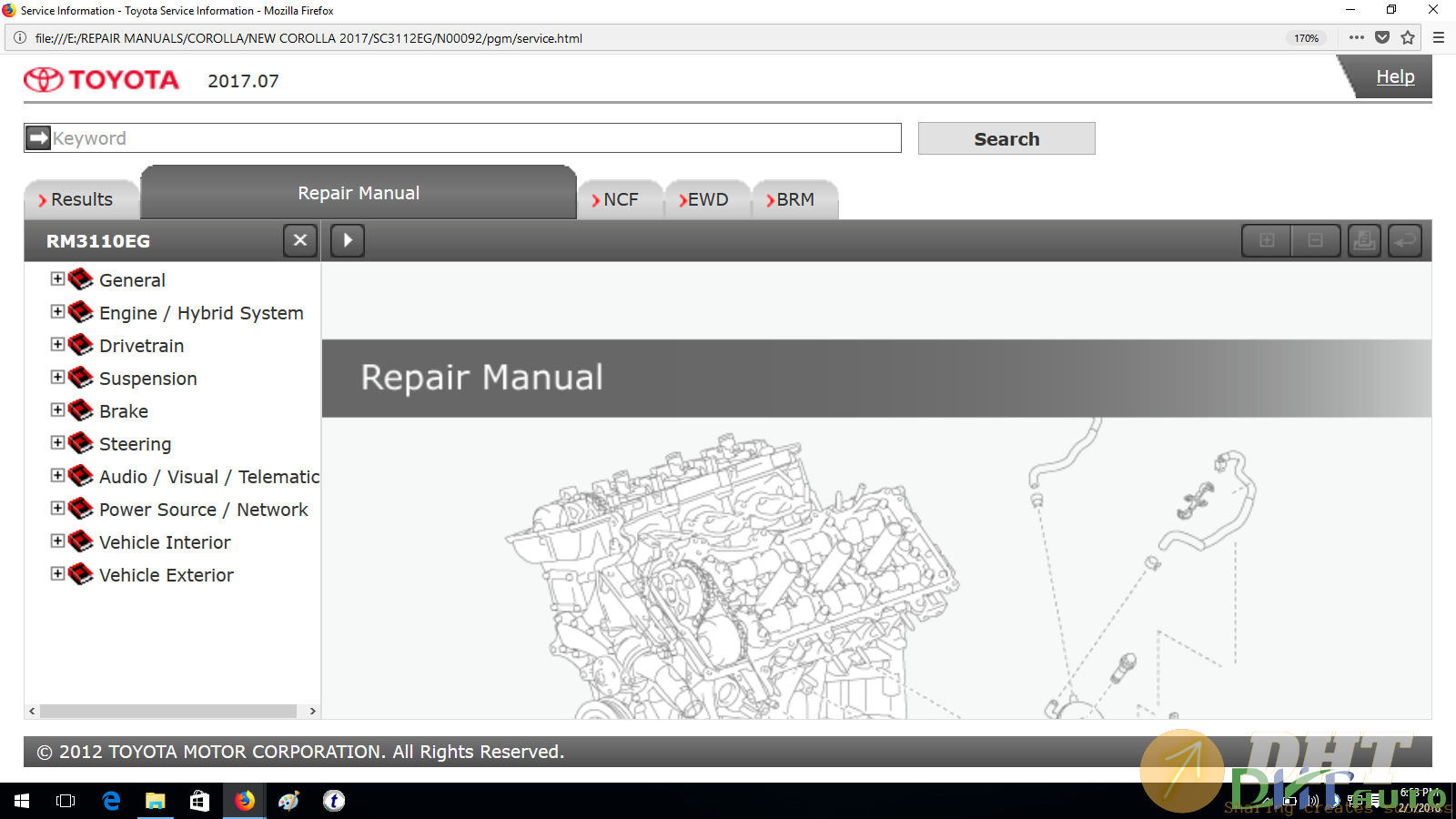
Task: Open the Firefox hamburger menu
Action: [1439, 37]
